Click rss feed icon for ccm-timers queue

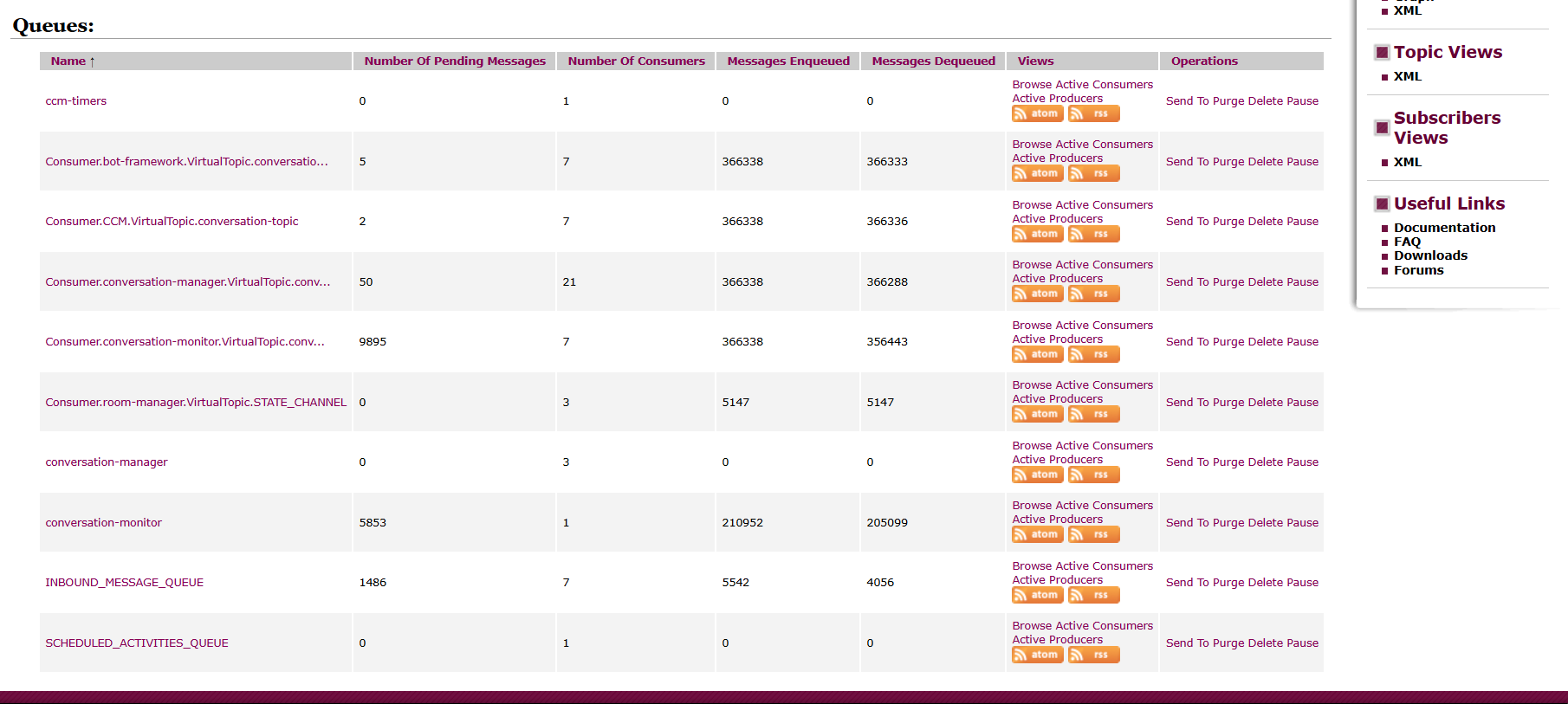(1093, 113)
